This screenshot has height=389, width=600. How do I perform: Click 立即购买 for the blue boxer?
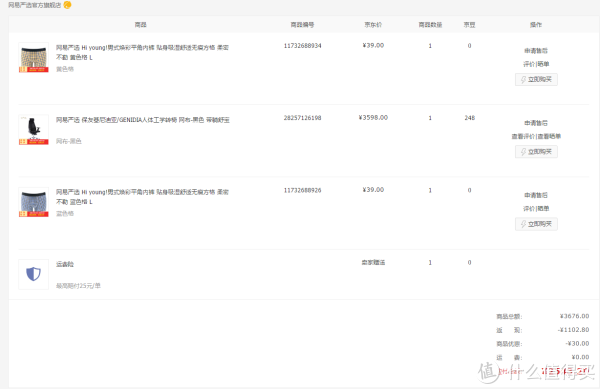point(536,224)
